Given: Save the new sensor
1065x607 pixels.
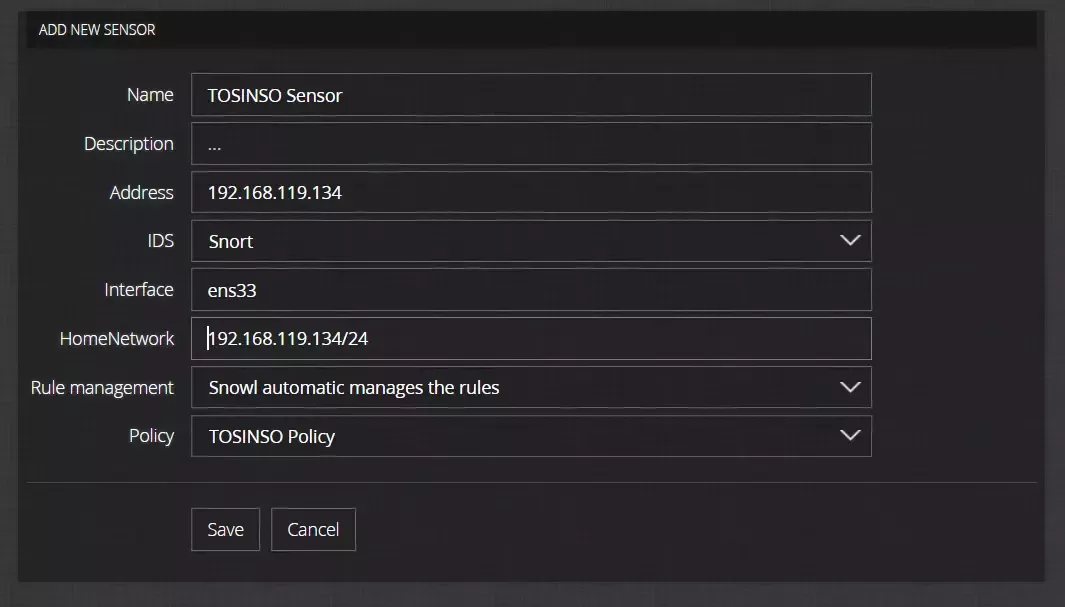Looking at the screenshot, I should tap(225, 530).
